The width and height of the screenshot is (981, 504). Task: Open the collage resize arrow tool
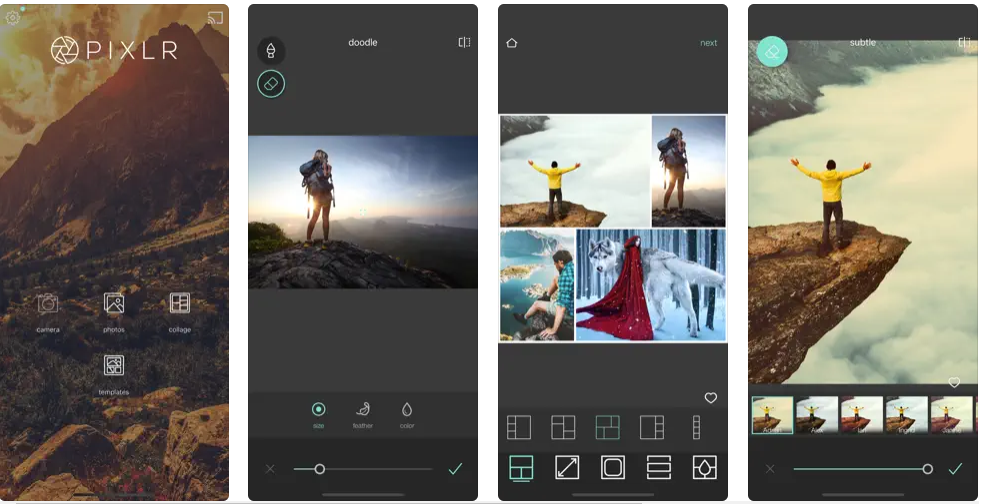[x=567, y=468]
